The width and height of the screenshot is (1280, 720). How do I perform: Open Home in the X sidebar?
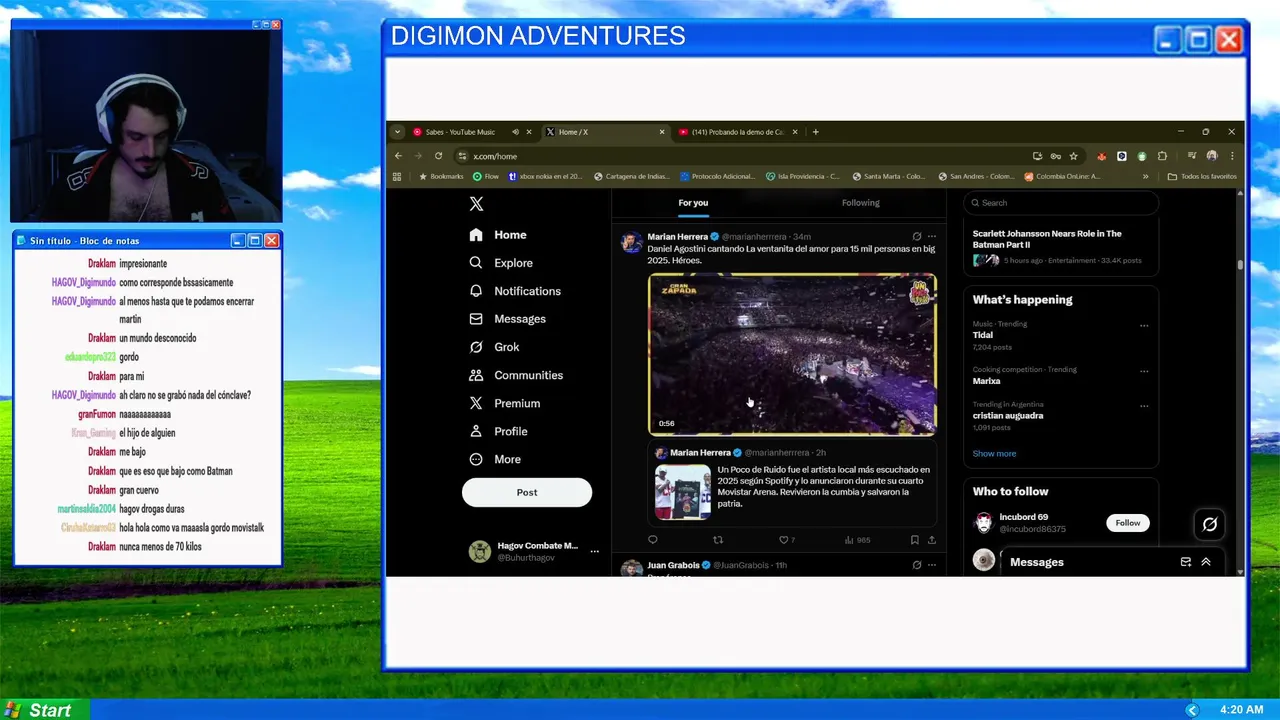(497, 235)
